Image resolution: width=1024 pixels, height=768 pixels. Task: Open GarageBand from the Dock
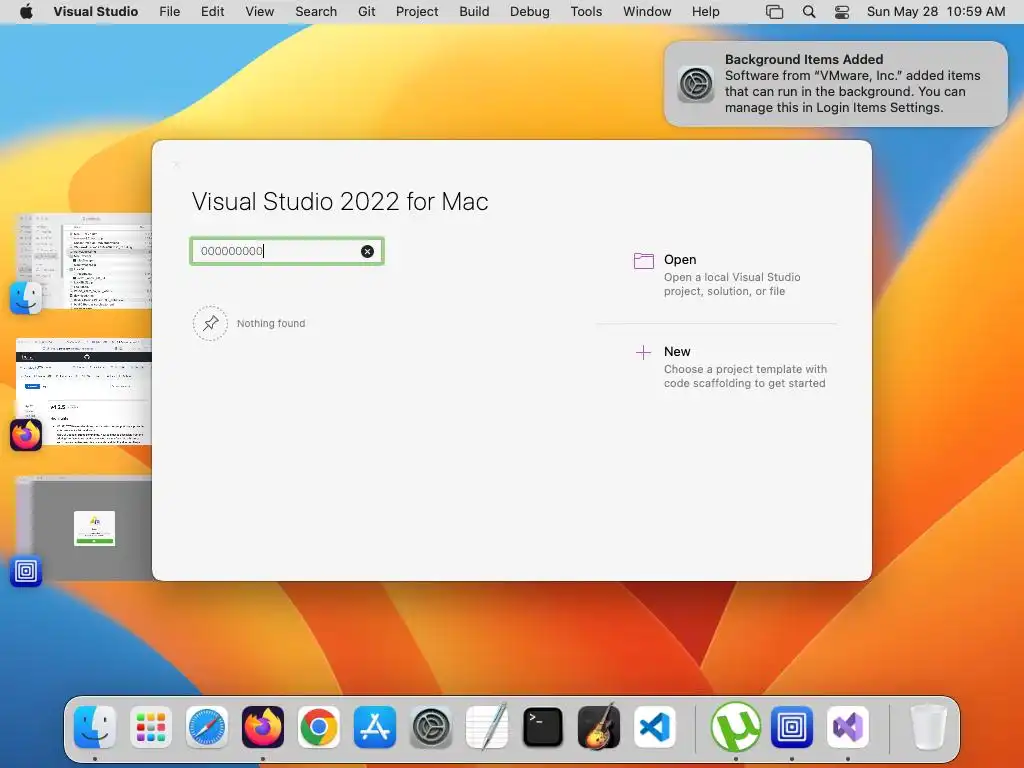click(599, 727)
